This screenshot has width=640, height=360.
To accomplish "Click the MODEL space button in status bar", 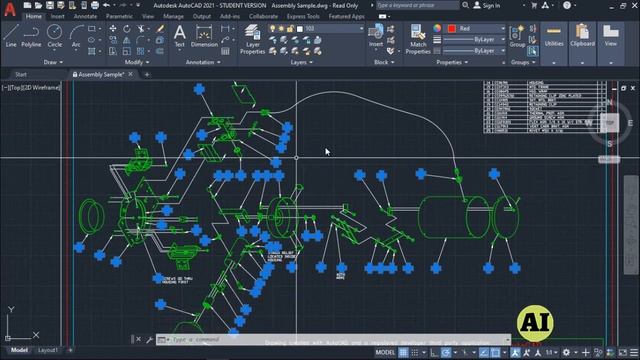I will tap(385, 352).
